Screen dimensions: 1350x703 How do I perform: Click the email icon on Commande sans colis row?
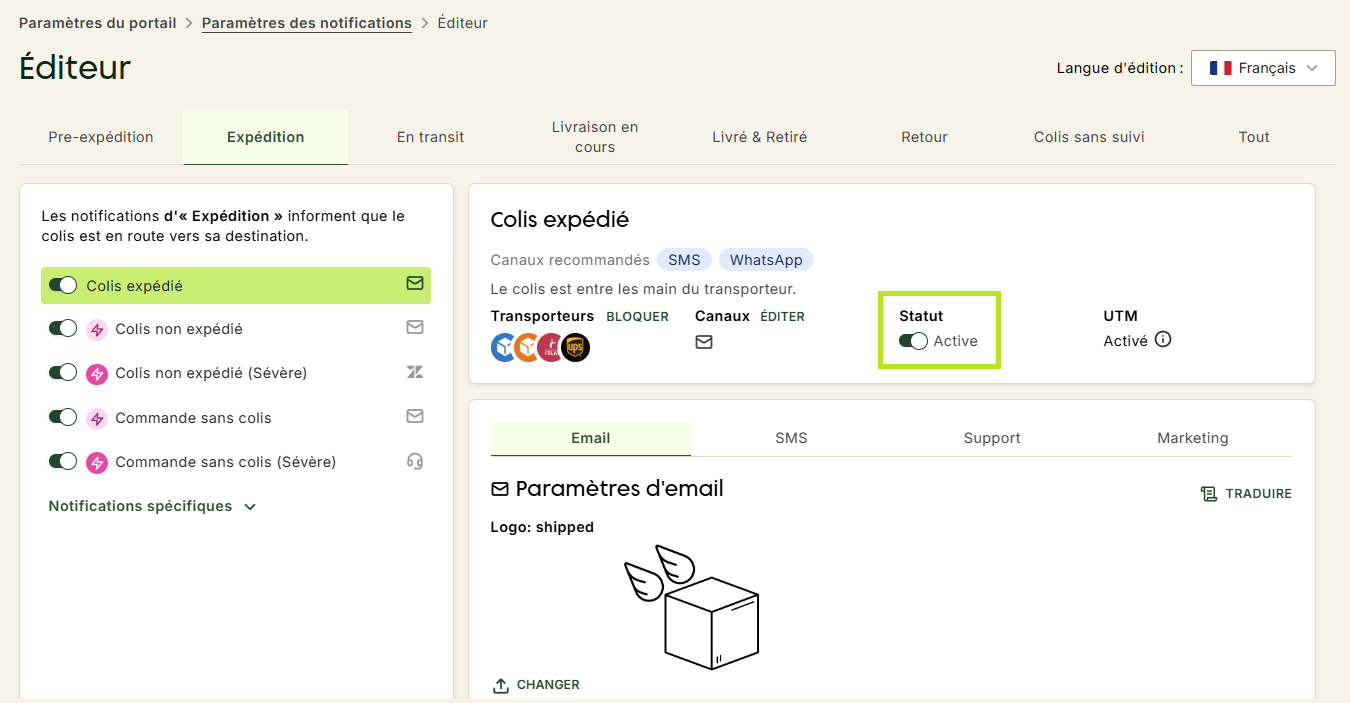coord(415,416)
